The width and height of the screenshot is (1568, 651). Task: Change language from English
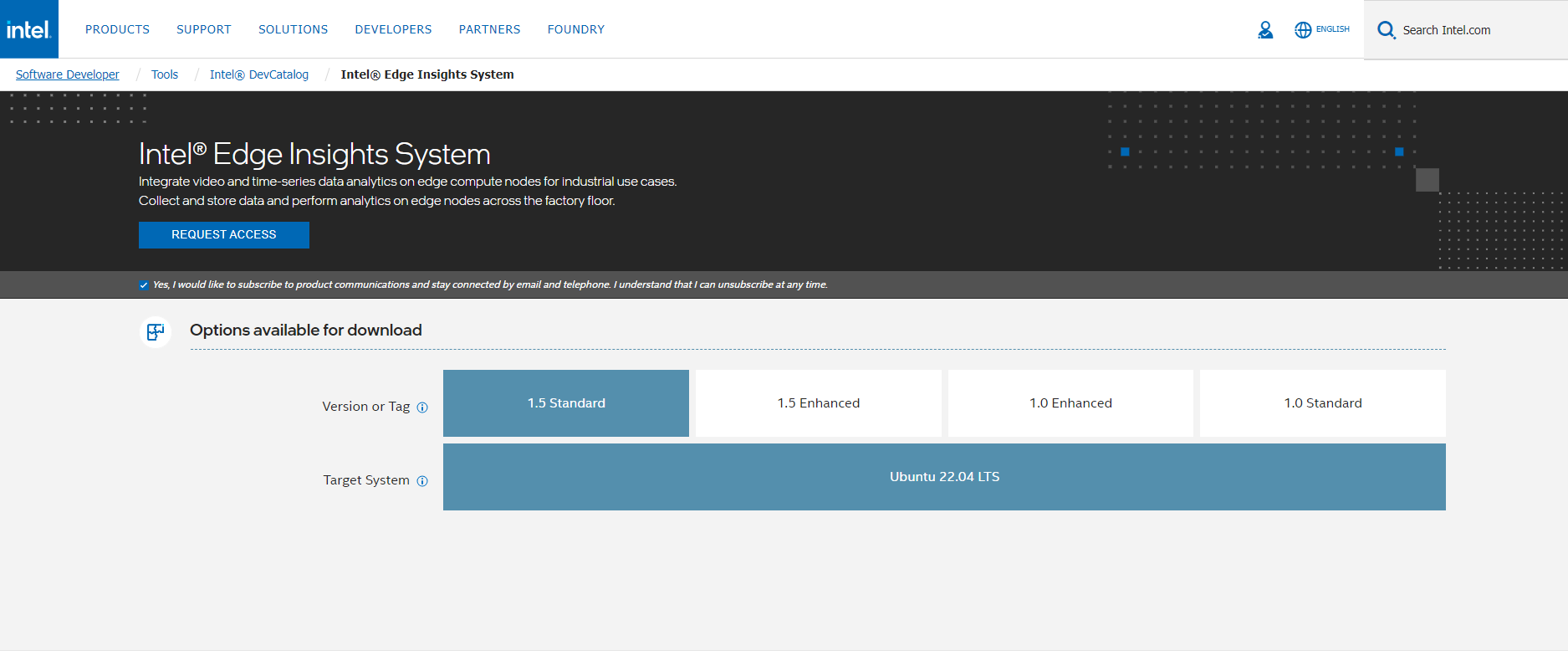tap(1333, 29)
